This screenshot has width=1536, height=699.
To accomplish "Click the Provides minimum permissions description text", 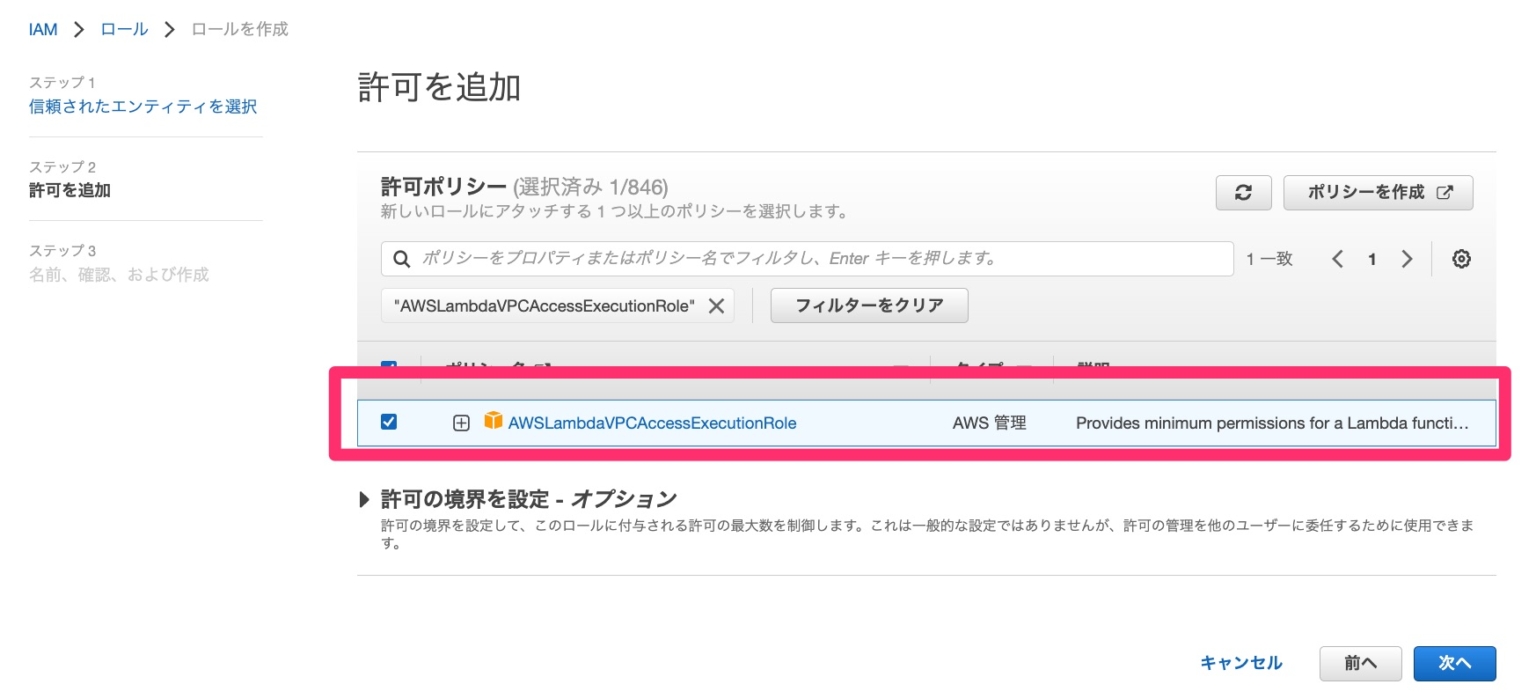I will 1272,423.
